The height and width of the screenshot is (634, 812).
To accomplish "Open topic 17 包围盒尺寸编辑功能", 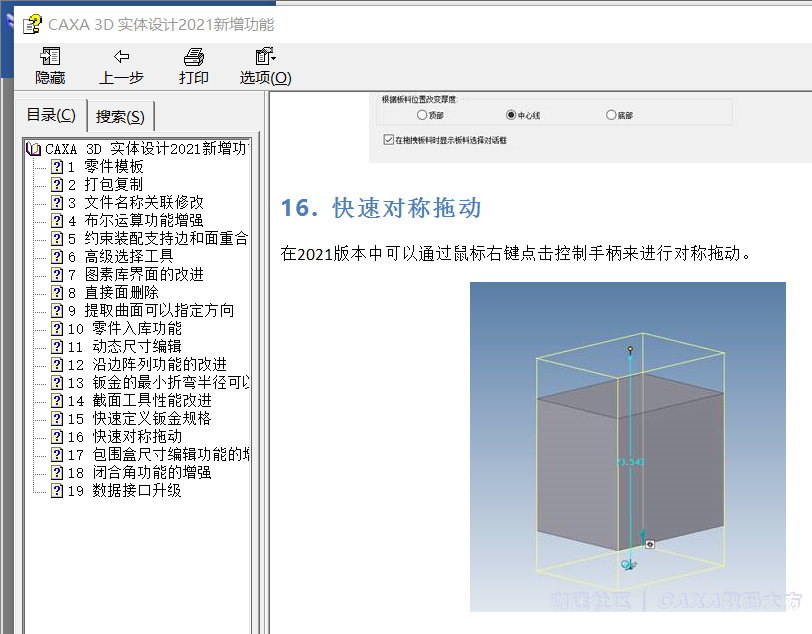I will coord(158,454).
